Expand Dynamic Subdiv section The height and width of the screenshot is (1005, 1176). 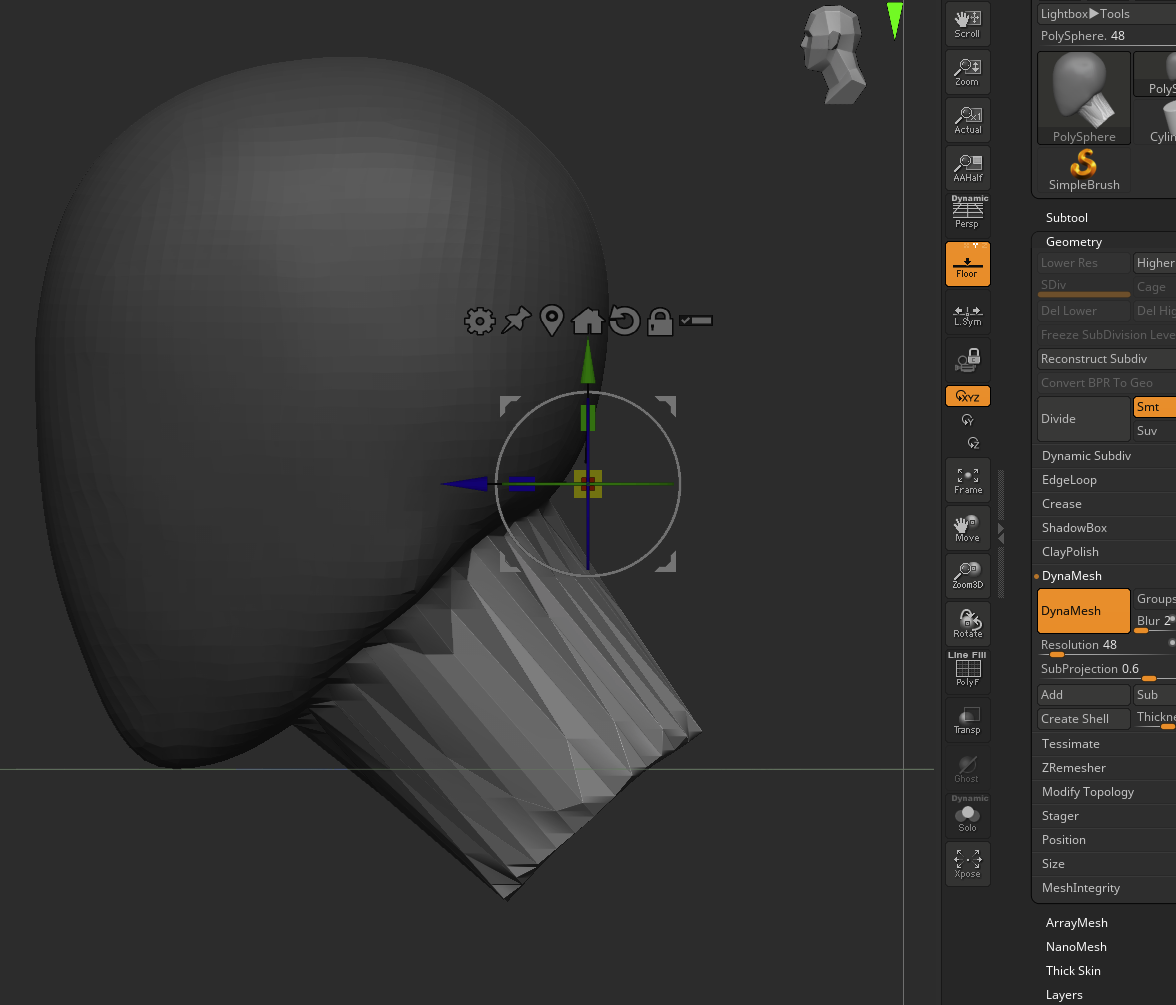[x=1086, y=456]
